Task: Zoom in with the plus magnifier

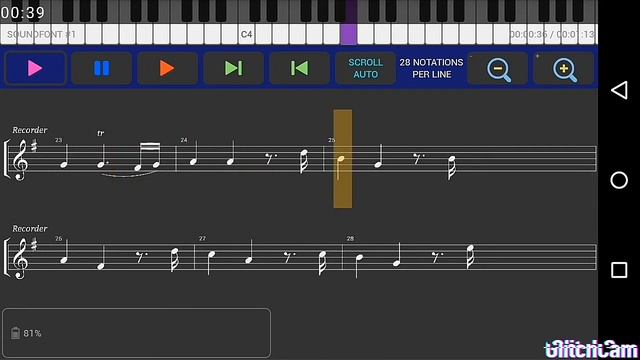Action: tap(564, 69)
